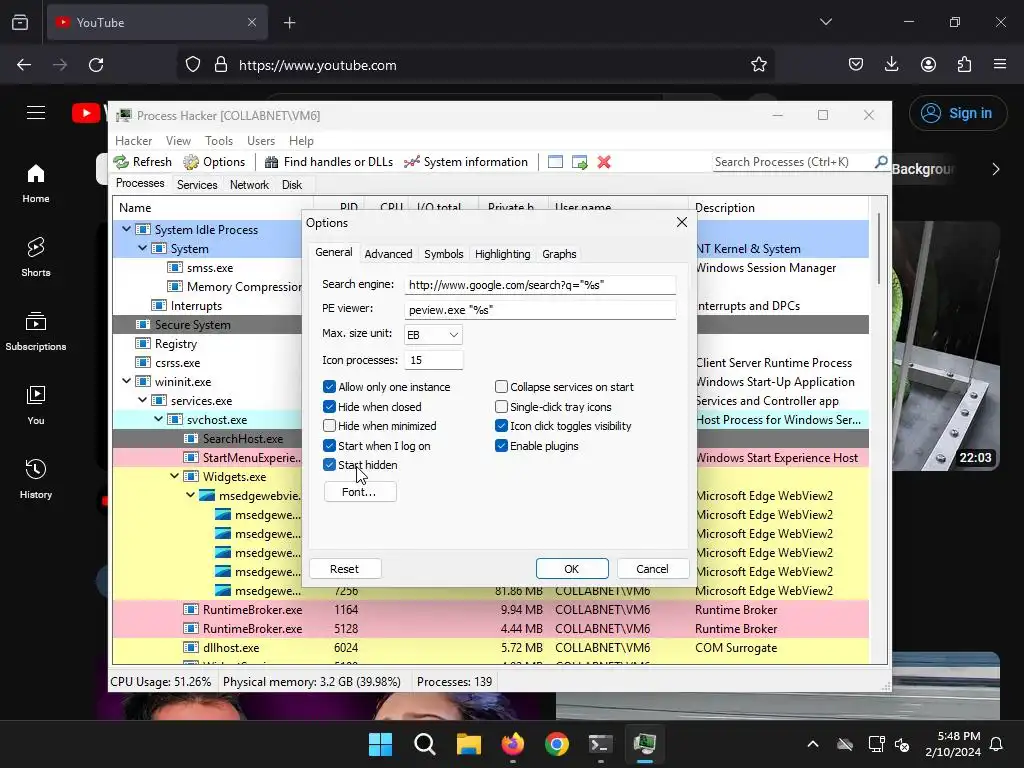Uncheck Icon click toggles visibility
The height and width of the screenshot is (768, 1024).
pos(501,426)
